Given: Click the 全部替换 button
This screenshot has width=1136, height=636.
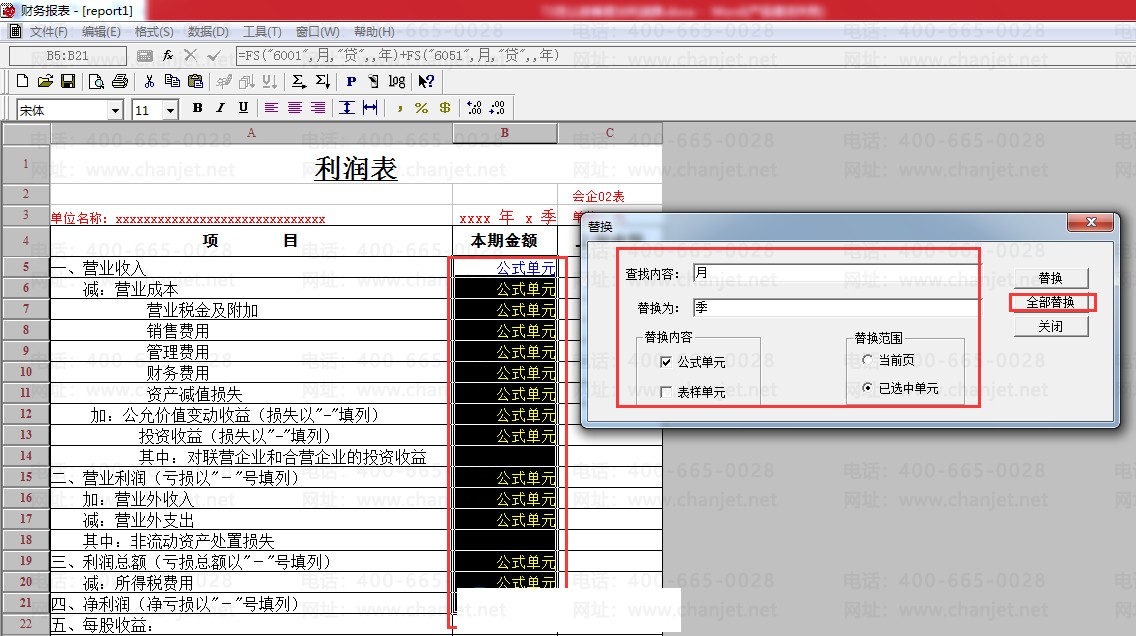Looking at the screenshot, I should (1051, 302).
